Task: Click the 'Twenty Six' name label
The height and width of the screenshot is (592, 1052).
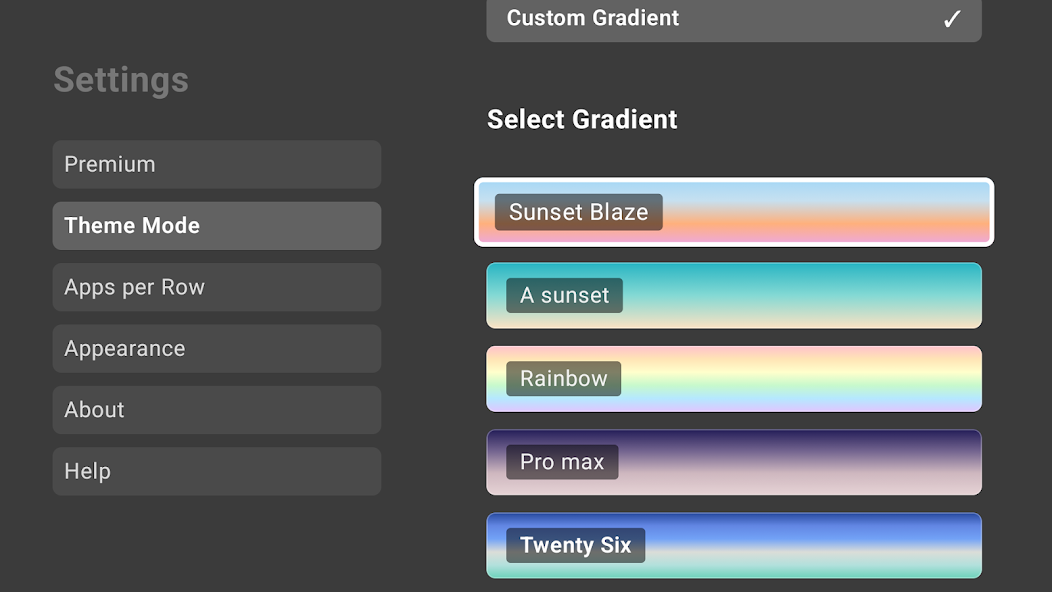Action: click(575, 545)
